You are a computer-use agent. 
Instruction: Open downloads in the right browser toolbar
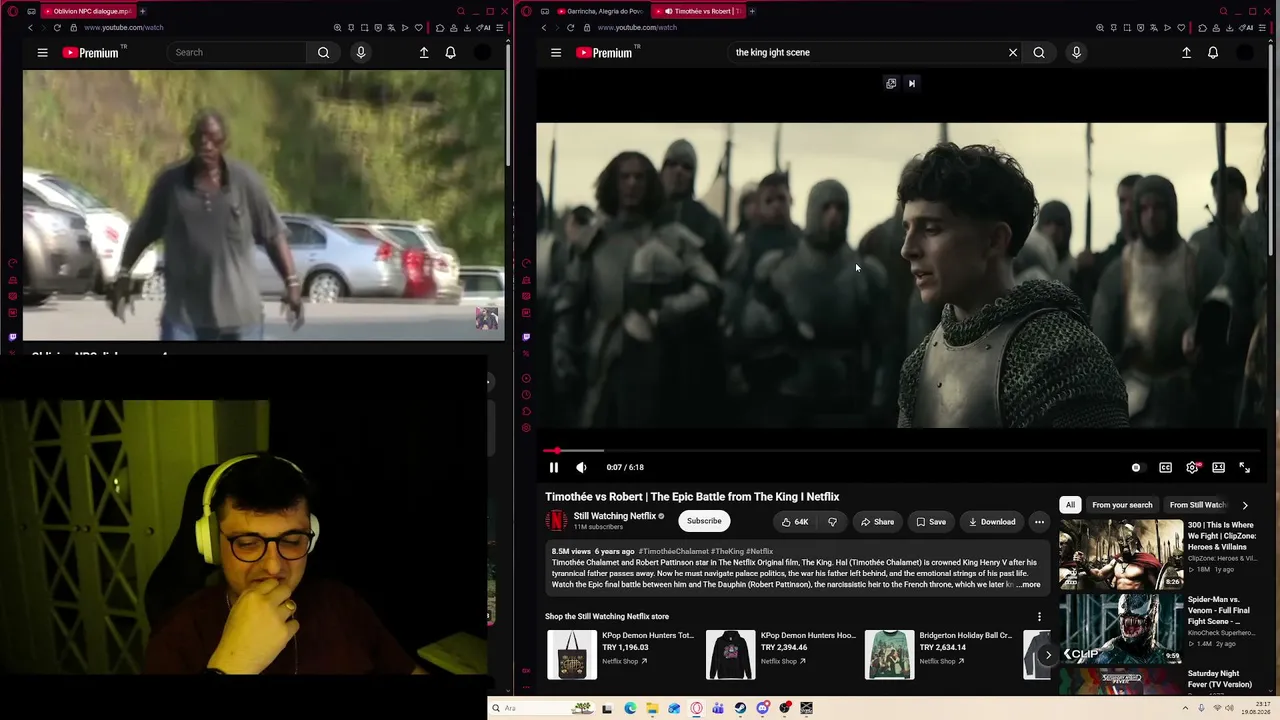[1229, 27]
